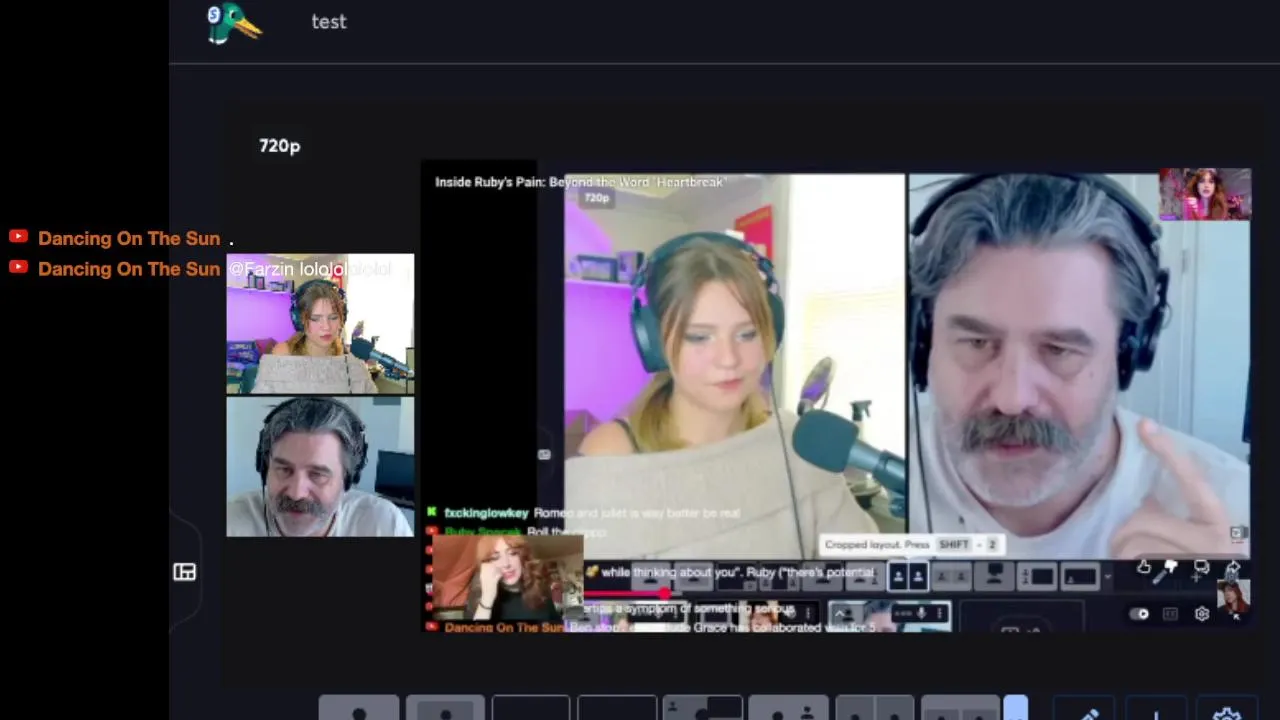
Task: Click the "Inside Ruby's Pain" video title
Action: (580, 182)
